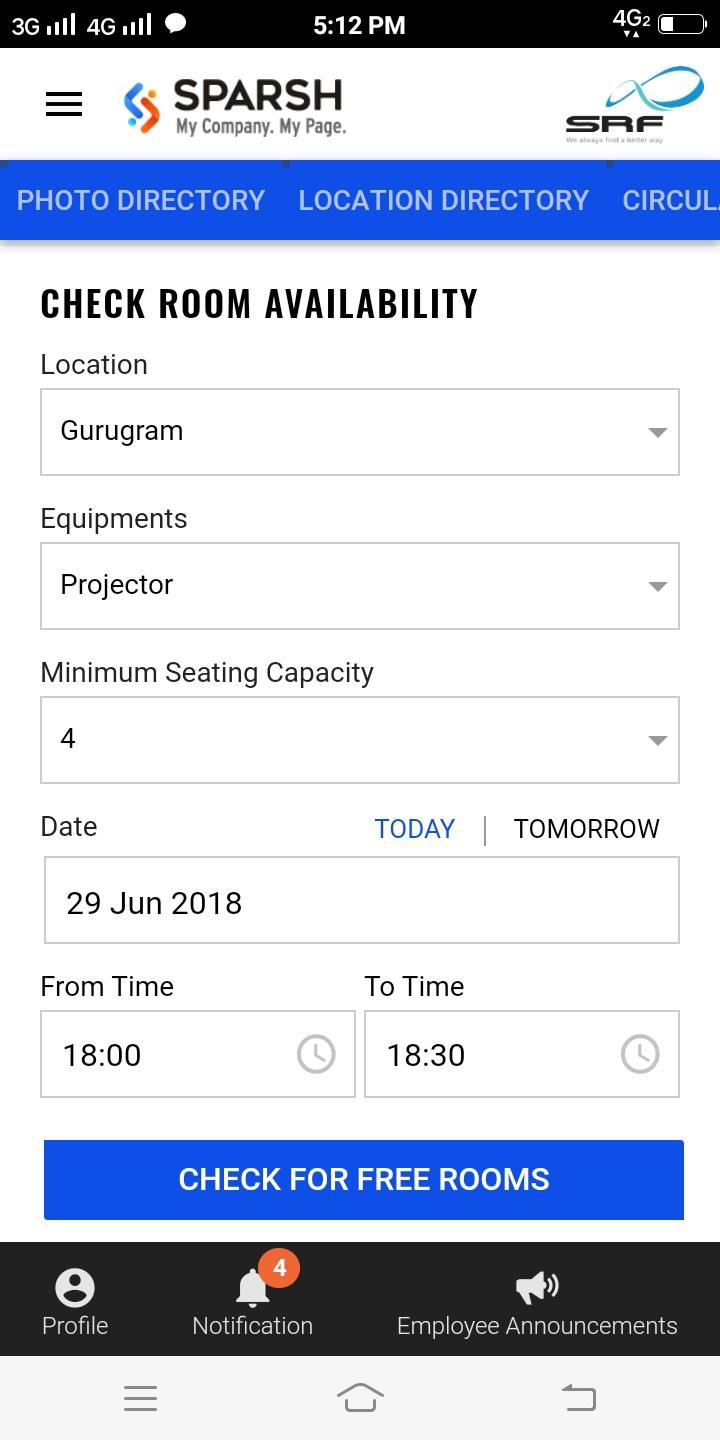Expand the Equipments dropdown showing Projector

tap(360, 586)
